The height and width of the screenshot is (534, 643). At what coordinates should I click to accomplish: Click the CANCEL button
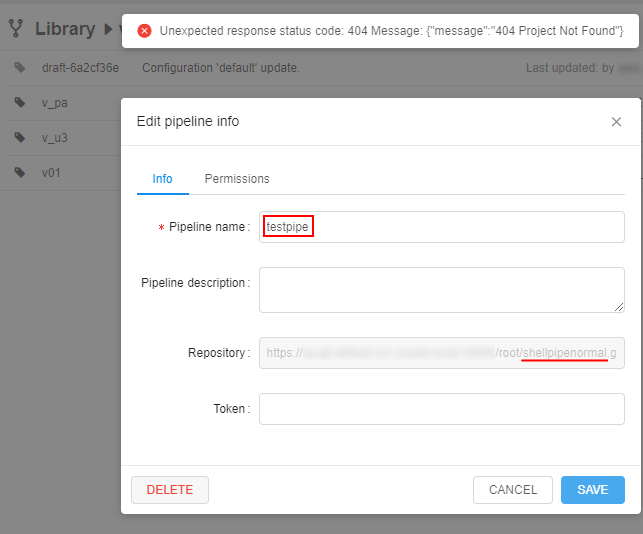click(x=513, y=490)
